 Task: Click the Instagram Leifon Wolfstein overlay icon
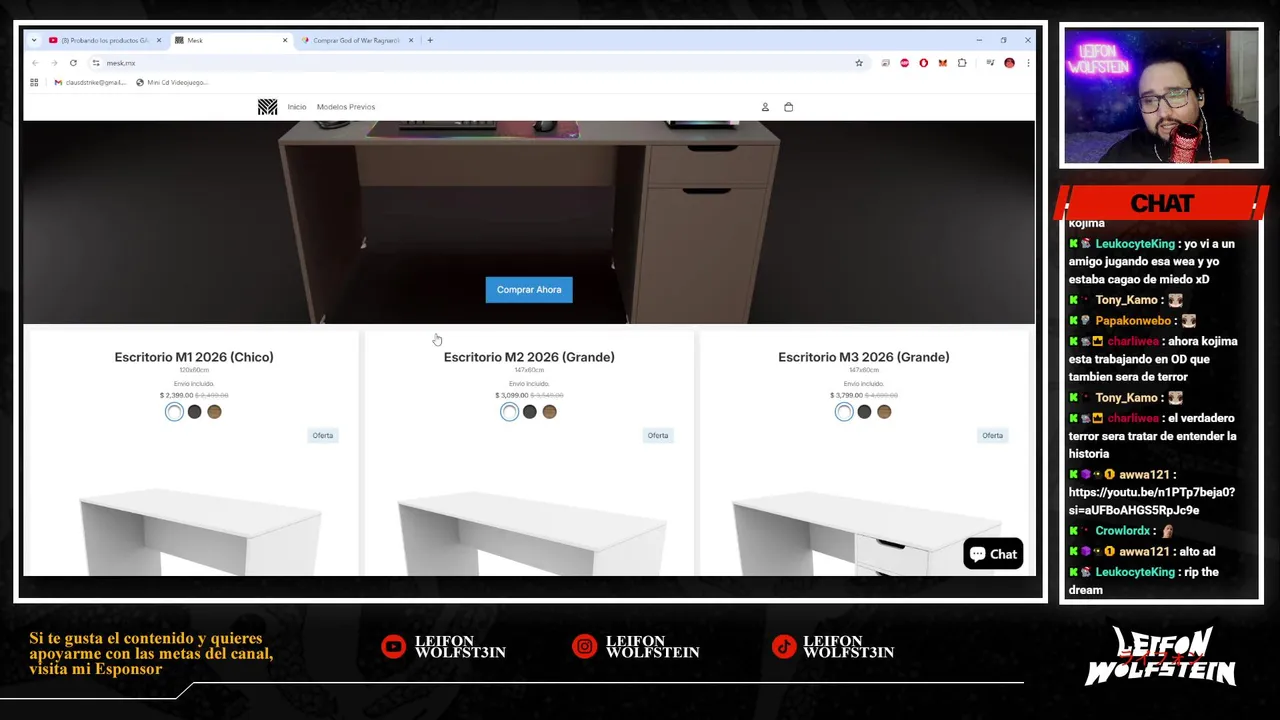[x=584, y=647]
